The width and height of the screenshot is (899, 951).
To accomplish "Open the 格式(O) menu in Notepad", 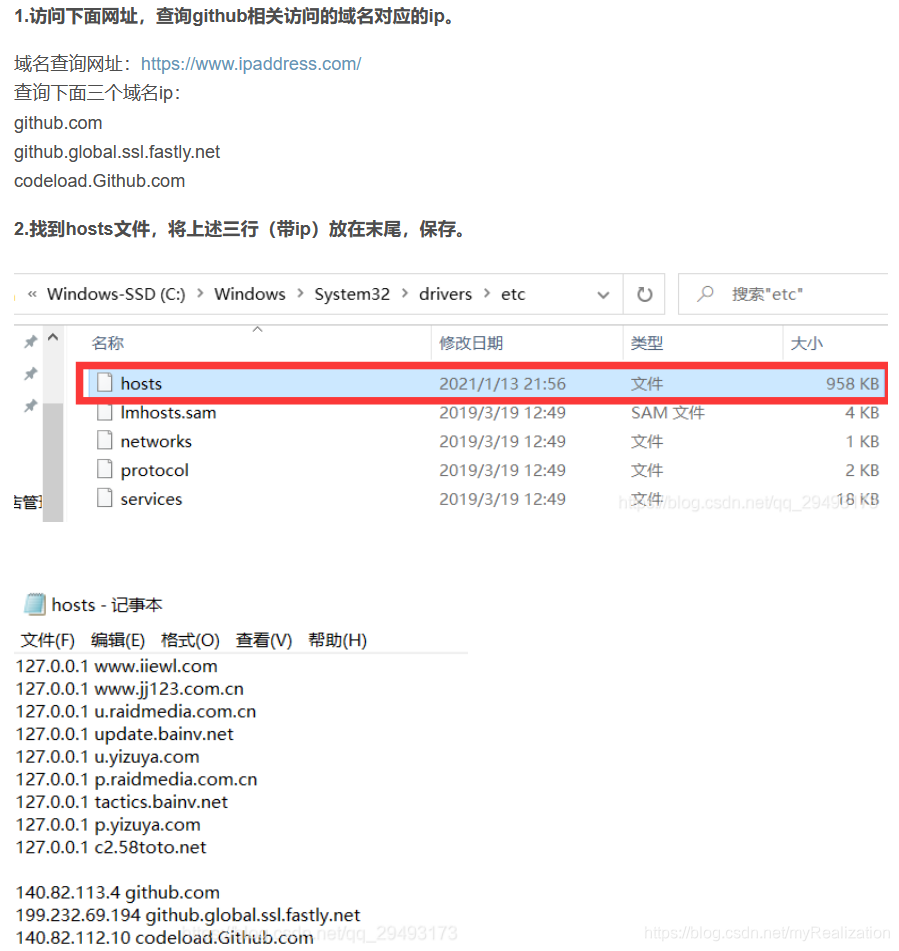I will (190, 640).
